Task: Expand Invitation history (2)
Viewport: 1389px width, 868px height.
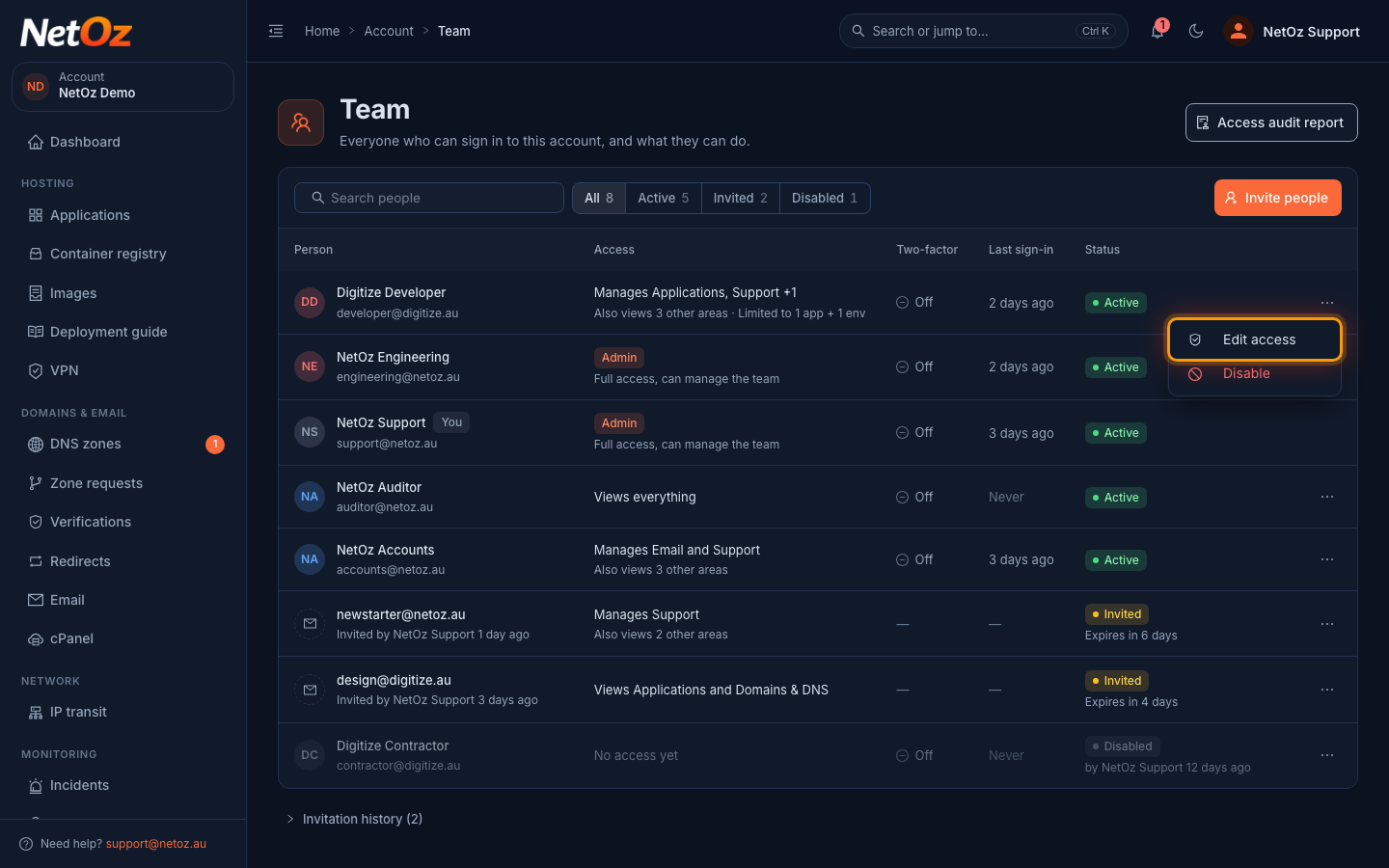Action: [x=354, y=819]
